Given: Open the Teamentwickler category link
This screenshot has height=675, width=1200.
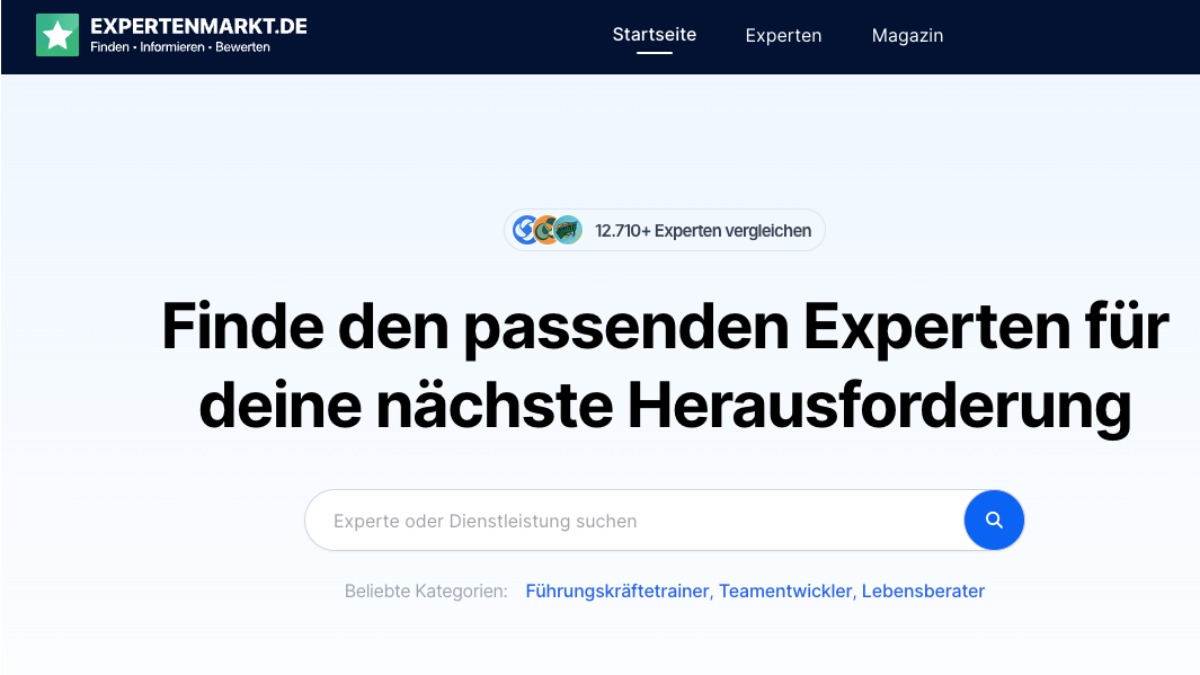Looking at the screenshot, I should 785,591.
